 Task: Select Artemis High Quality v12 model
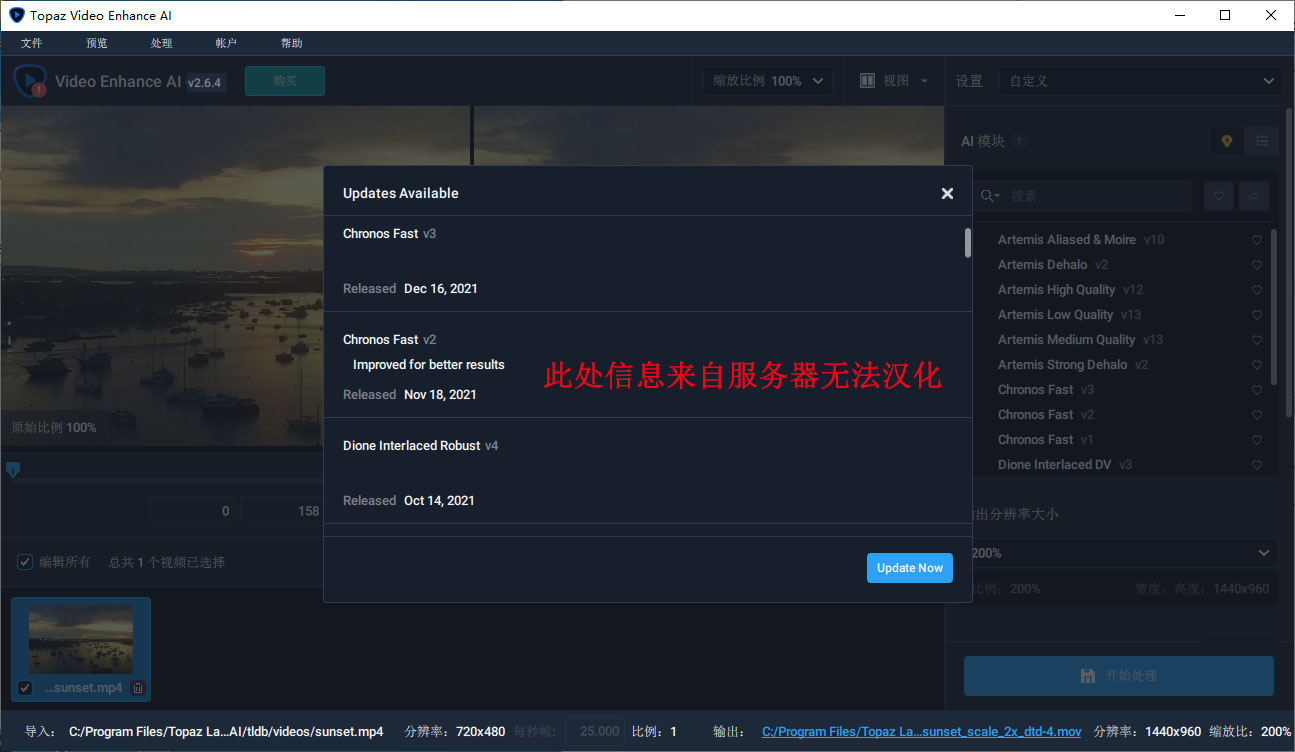[x=1070, y=290]
